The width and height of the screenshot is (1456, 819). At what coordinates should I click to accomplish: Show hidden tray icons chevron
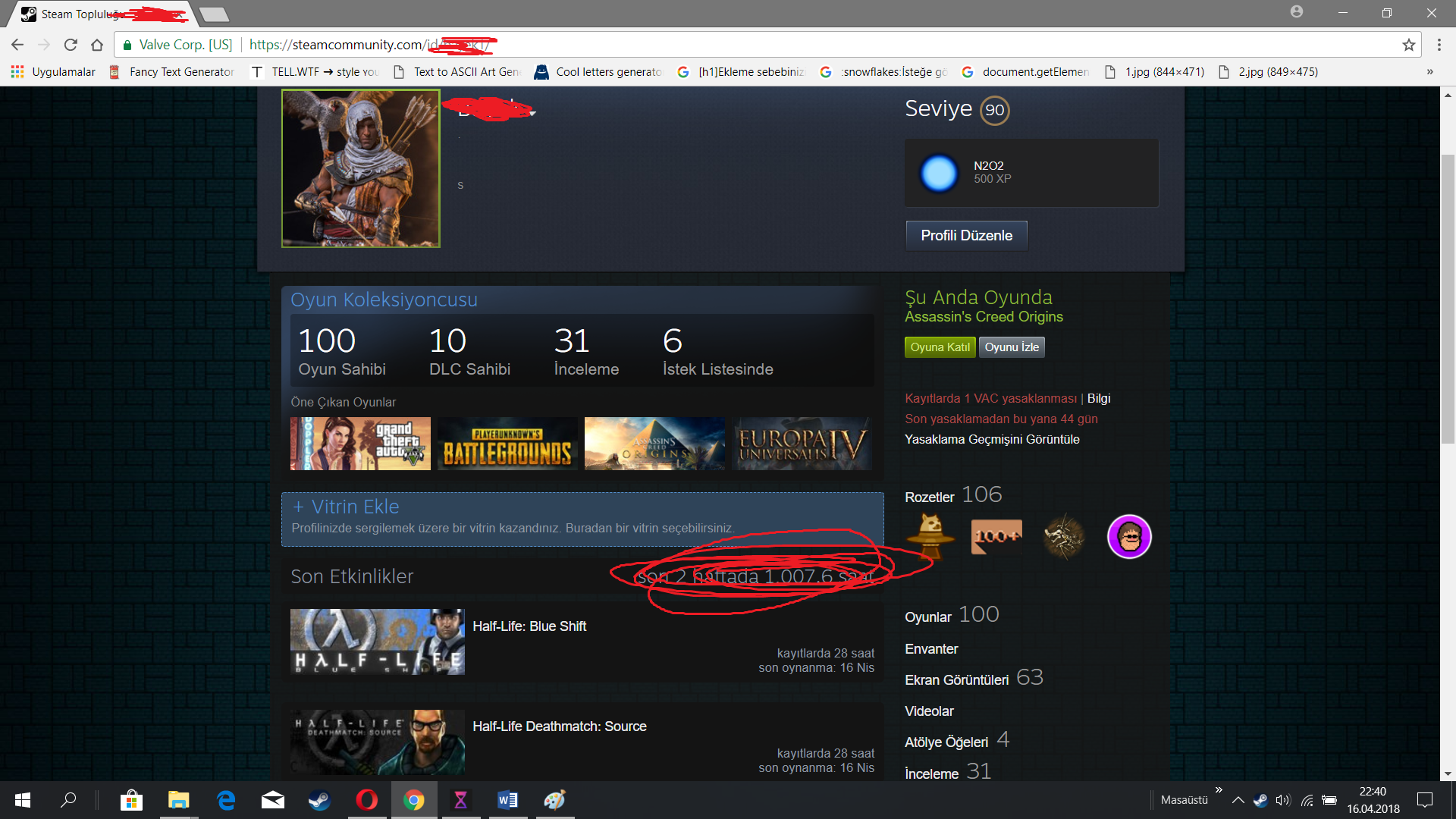tap(1238, 800)
